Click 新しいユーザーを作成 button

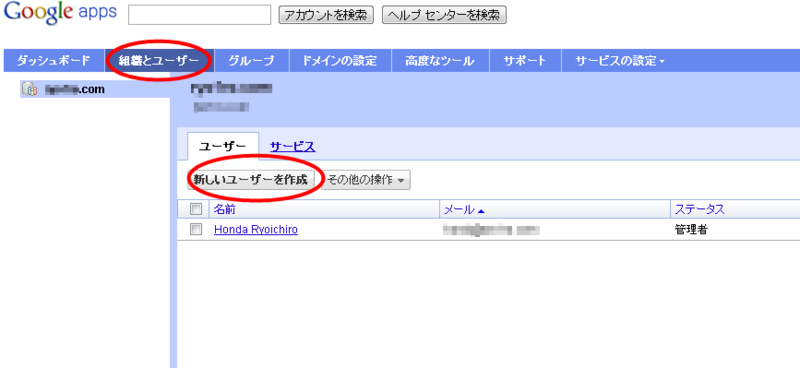251,180
